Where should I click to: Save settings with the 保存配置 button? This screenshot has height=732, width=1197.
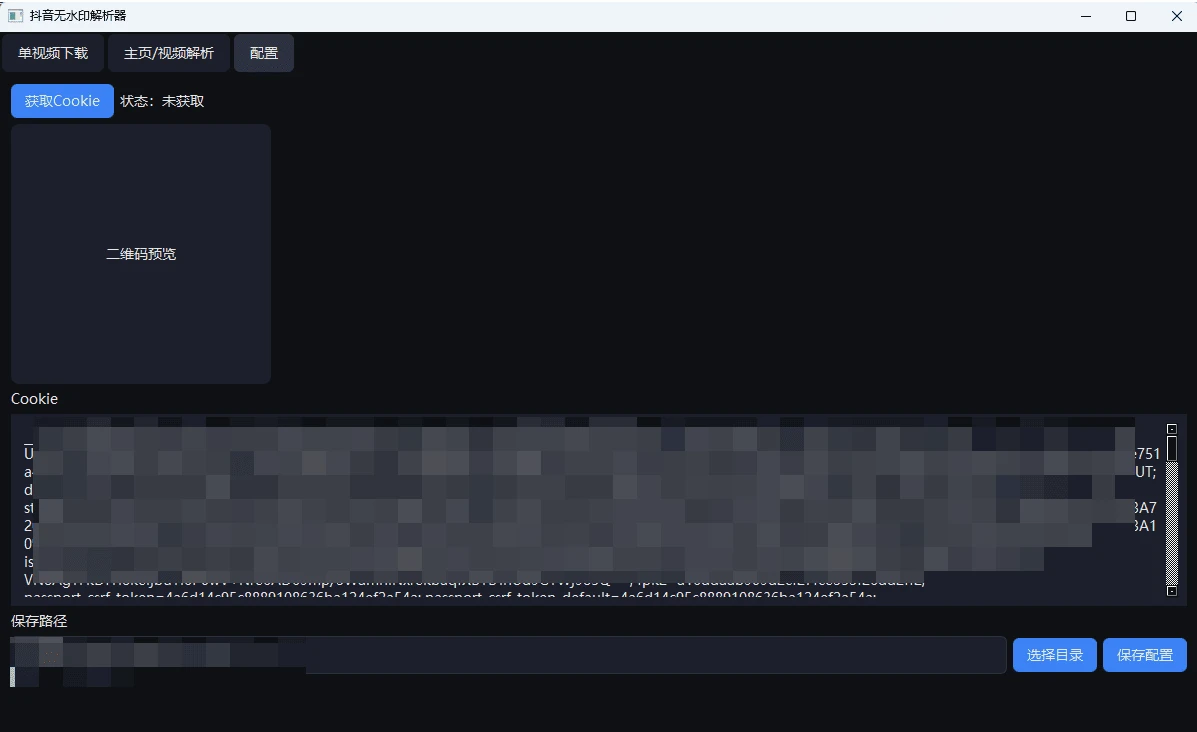[x=1144, y=655]
